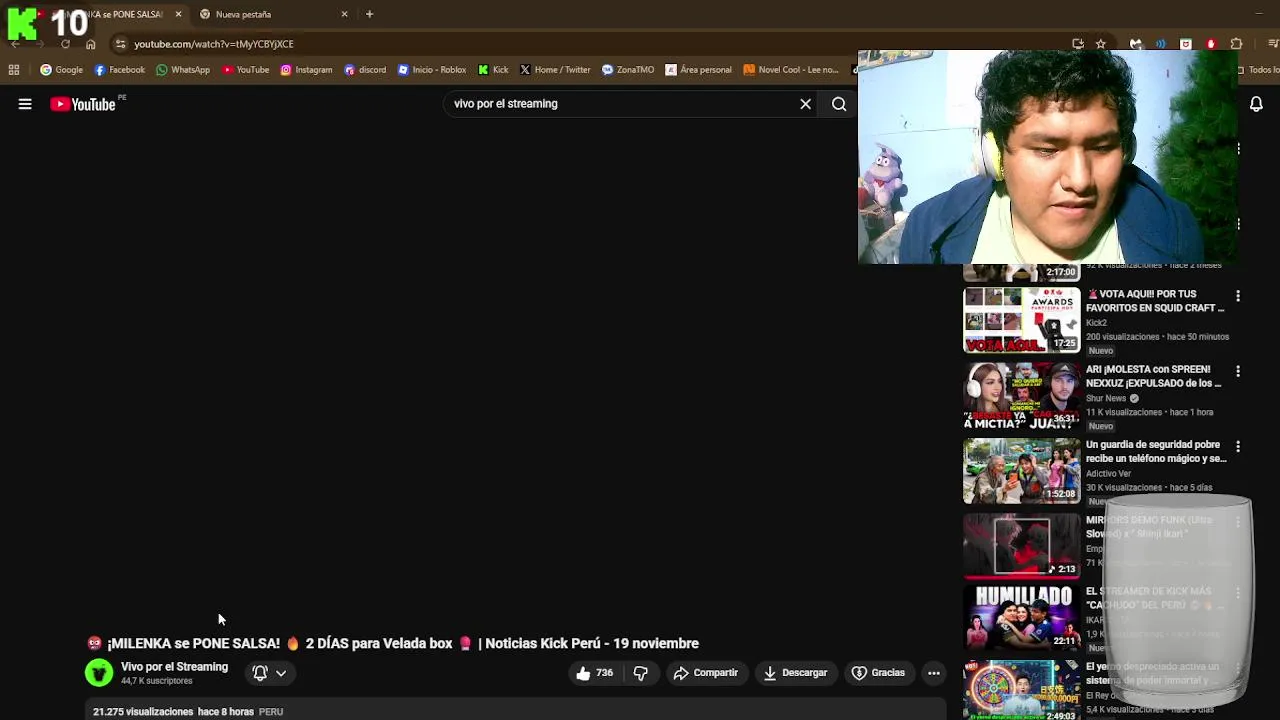Open the YouTube hamburger guide menu
The image size is (1280, 720).
click(25, 104)
